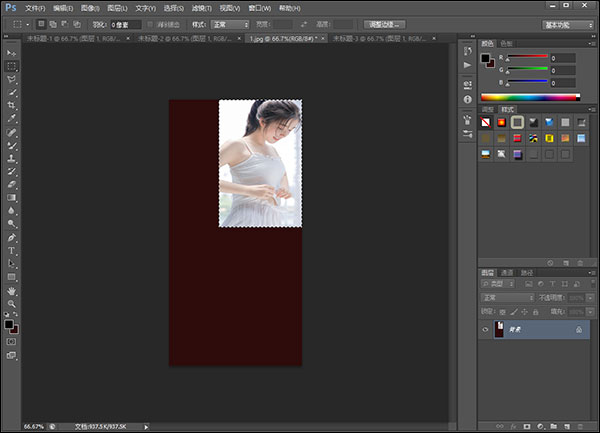Screen dimensions: 600x433
Task: Select the Move tool
Action: click(12, 52)
